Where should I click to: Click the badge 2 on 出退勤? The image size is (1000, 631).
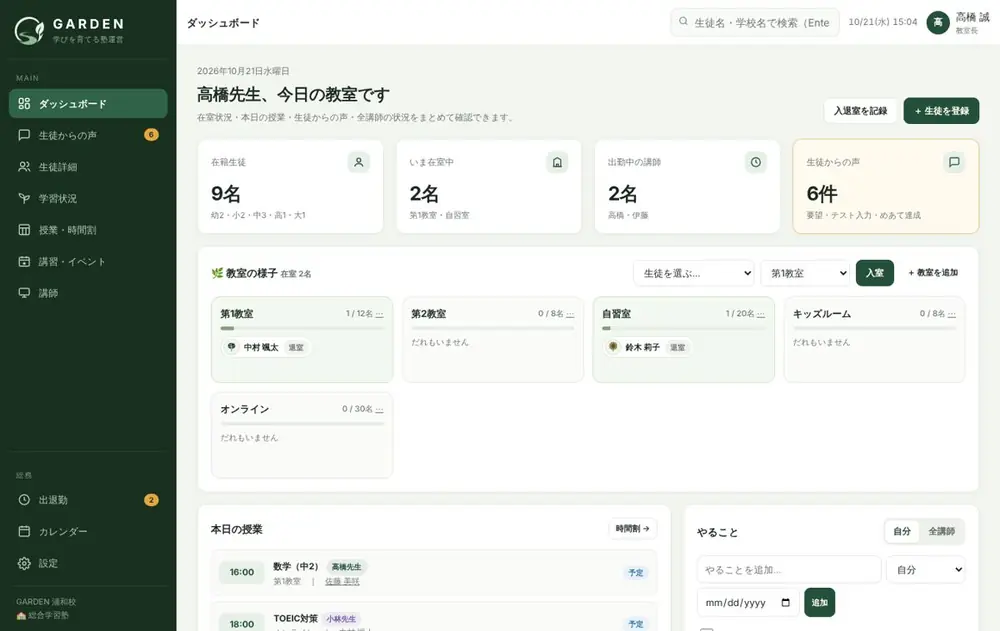[151, 500]
